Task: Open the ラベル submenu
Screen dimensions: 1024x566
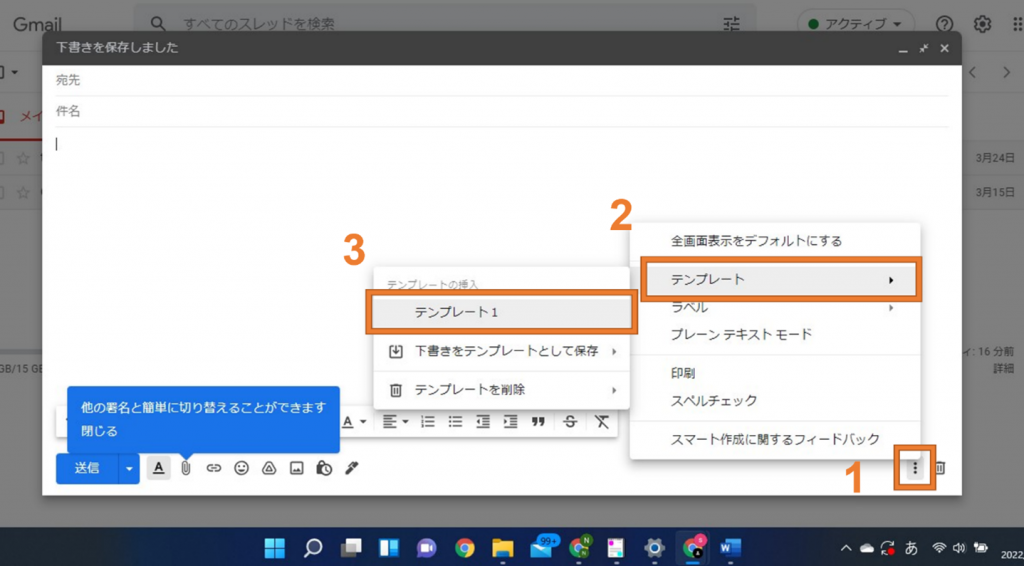Action: click(775, 307)
